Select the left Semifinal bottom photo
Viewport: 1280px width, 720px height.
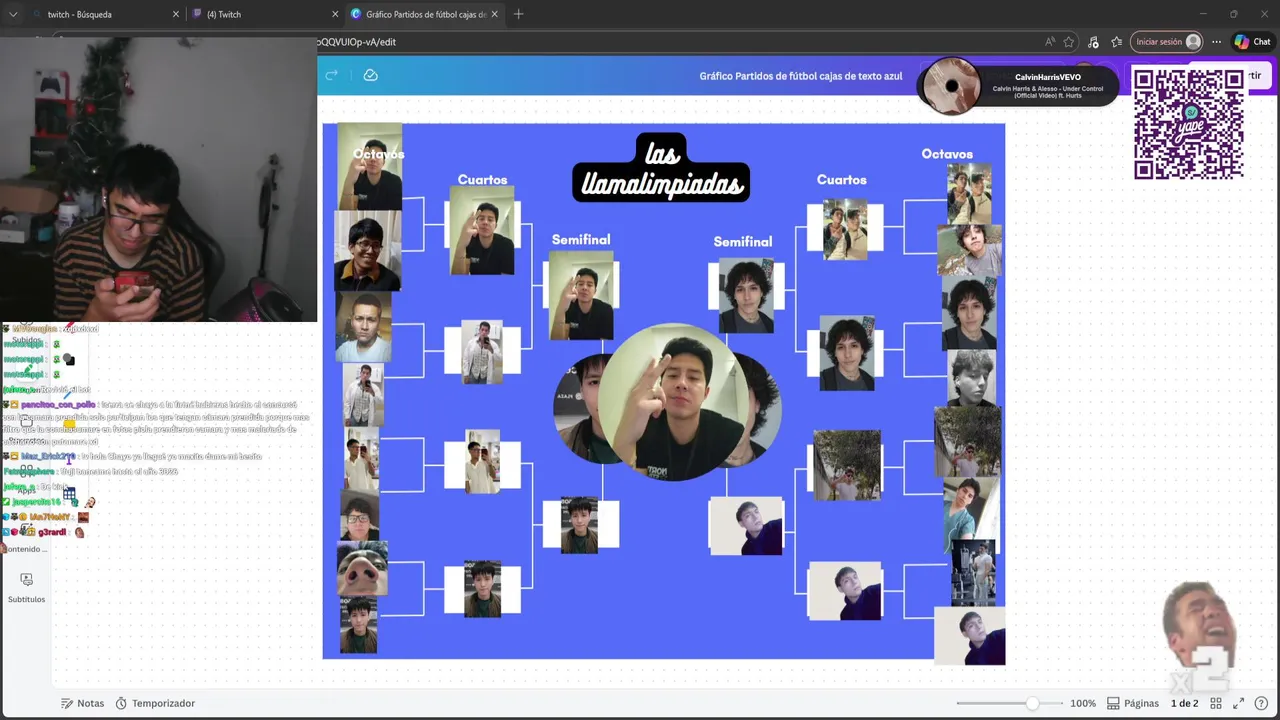(x=580, y=525)
